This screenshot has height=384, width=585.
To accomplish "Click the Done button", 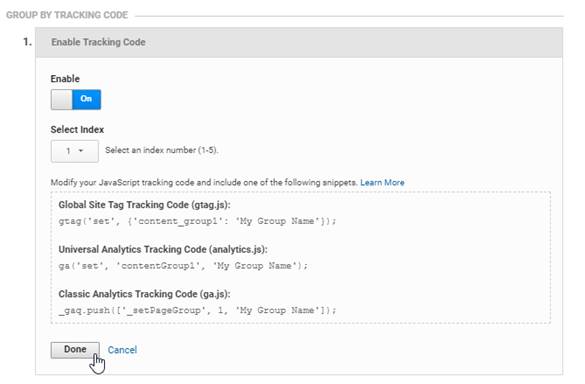I will point(75,350).
